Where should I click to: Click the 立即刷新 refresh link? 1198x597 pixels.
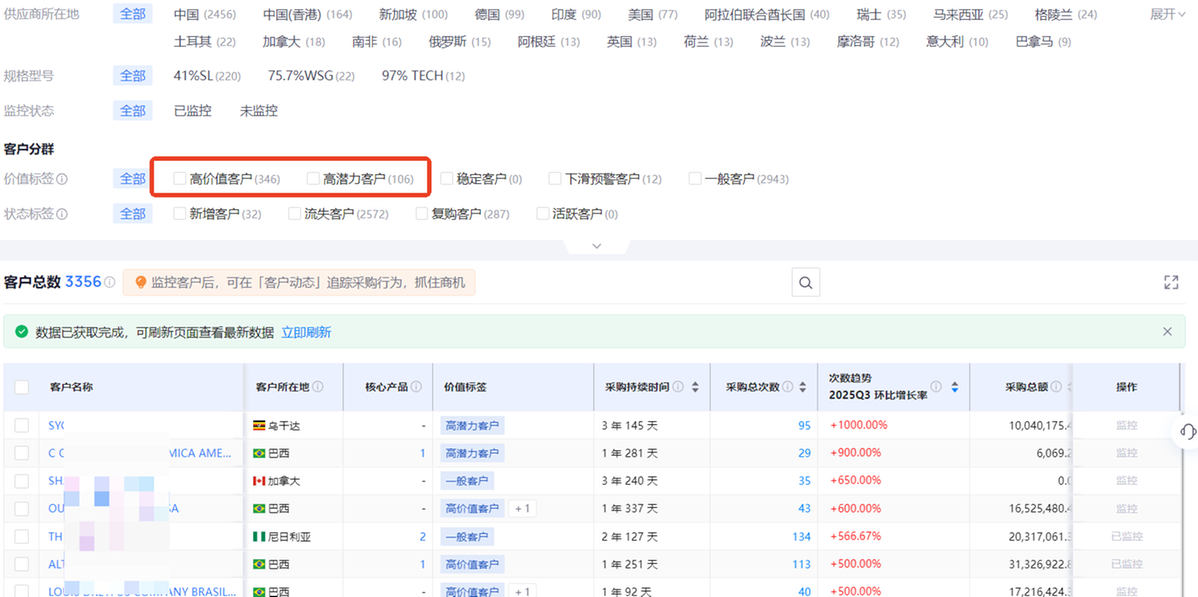[306, 332]
